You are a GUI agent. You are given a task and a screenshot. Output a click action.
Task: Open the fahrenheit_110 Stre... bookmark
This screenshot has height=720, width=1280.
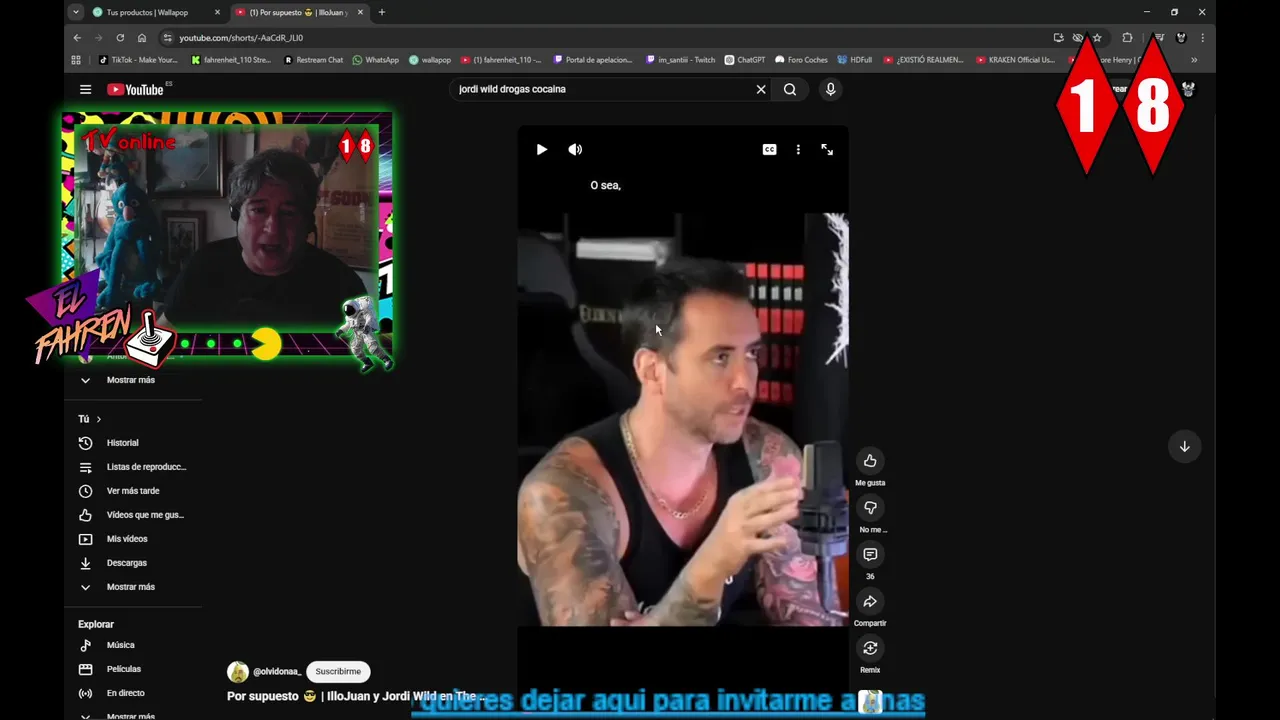(x=231, y=60)
